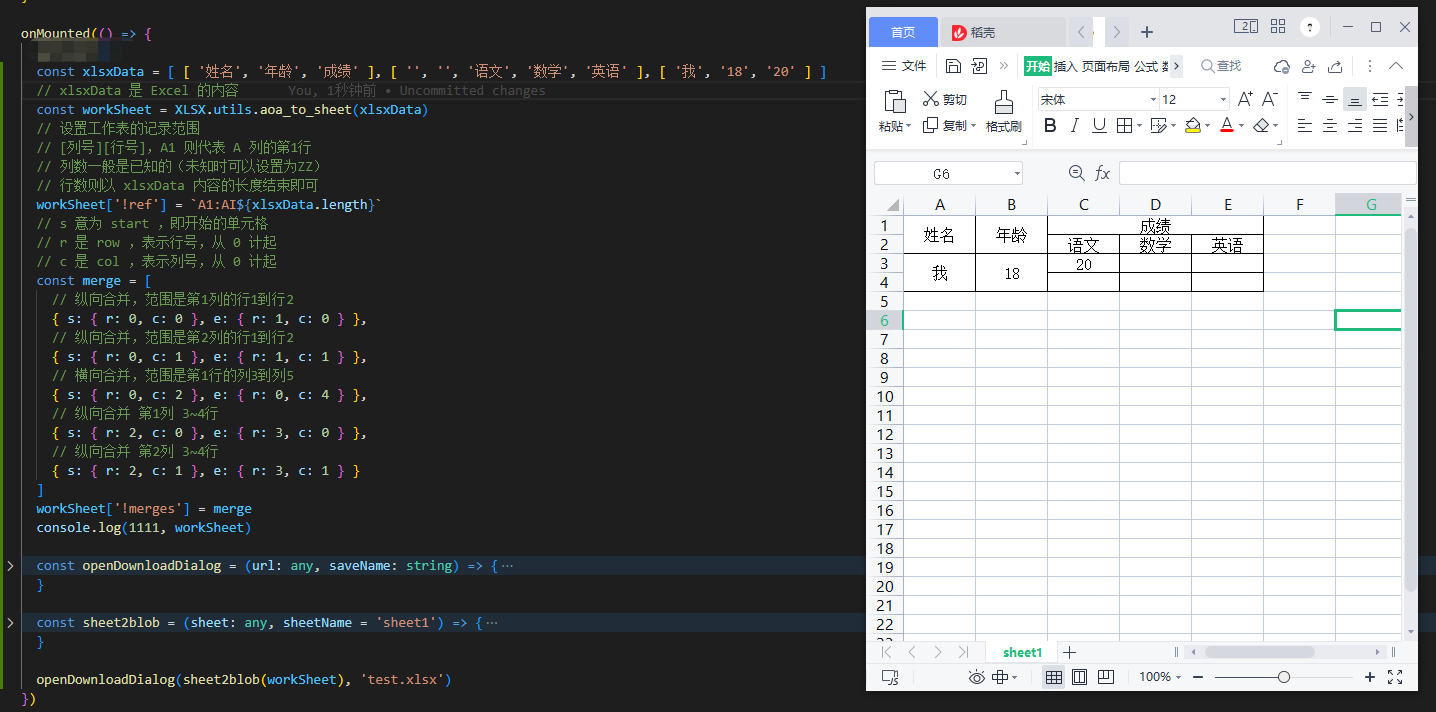
Task: Toggle italic formatting
Action: coord(1075,125)
